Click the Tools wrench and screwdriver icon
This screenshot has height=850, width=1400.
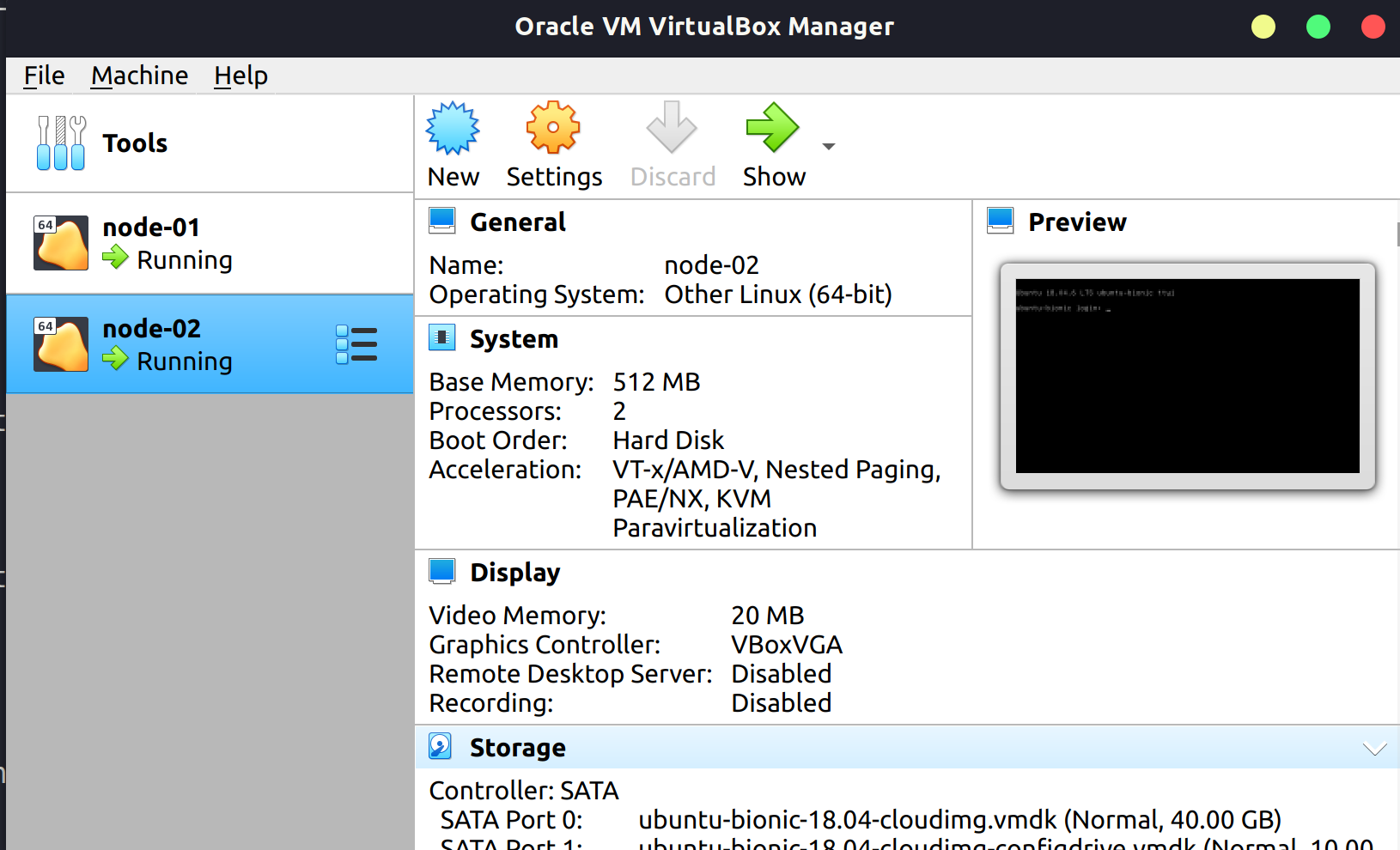(61, 143)
